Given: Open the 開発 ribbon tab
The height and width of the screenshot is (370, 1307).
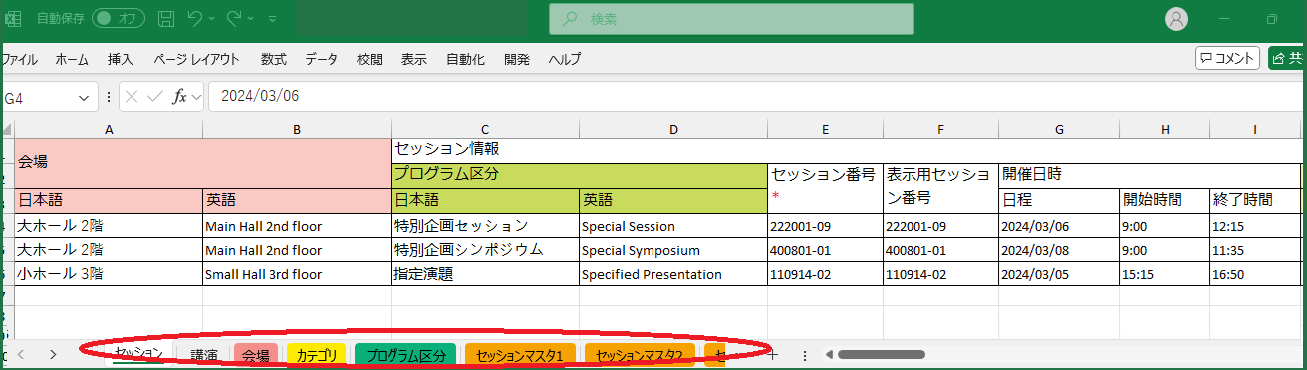Looking at the screenshot, I should click(517, 59).
